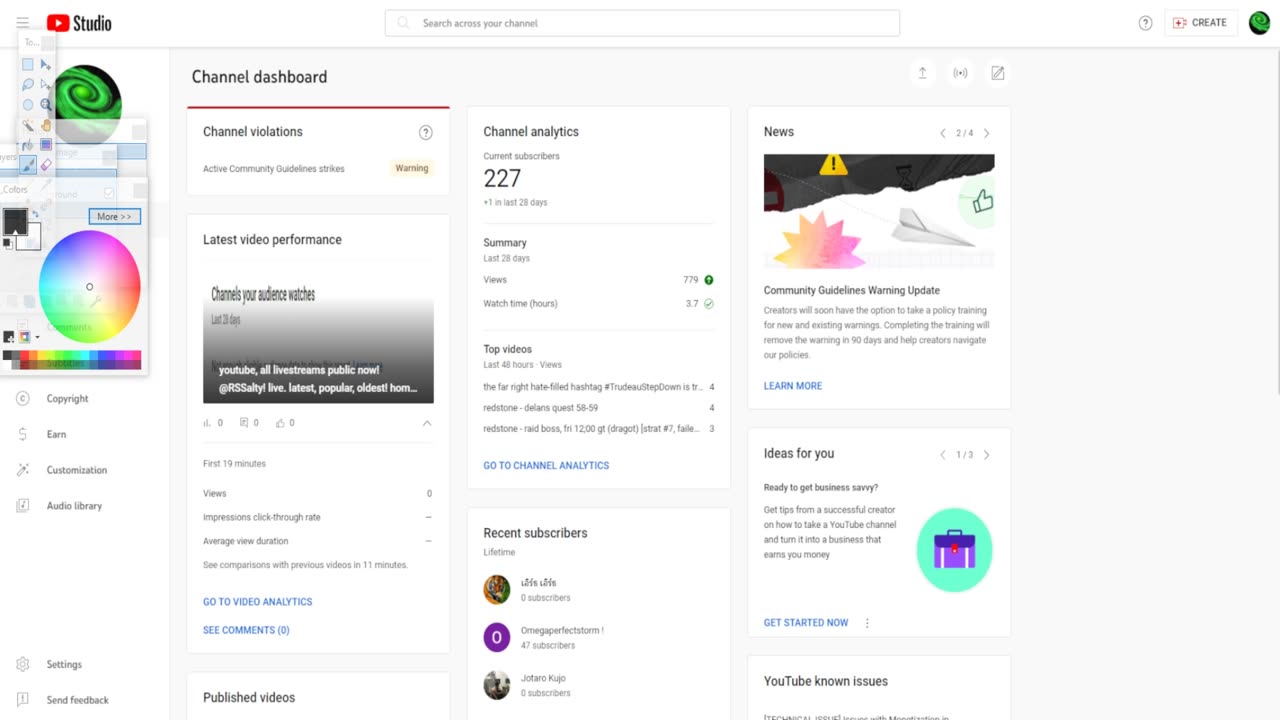
Task: Select the Paint Bucket tool
Action: tap(28, 145)
